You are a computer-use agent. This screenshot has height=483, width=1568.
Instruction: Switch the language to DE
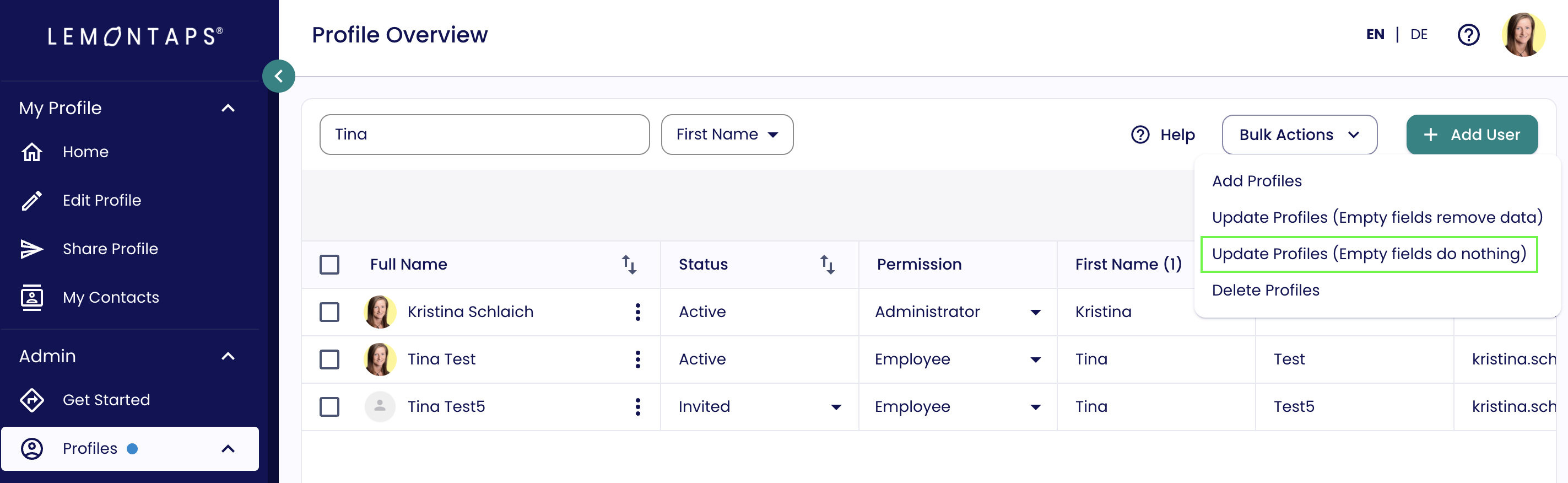click(1418, 35)
